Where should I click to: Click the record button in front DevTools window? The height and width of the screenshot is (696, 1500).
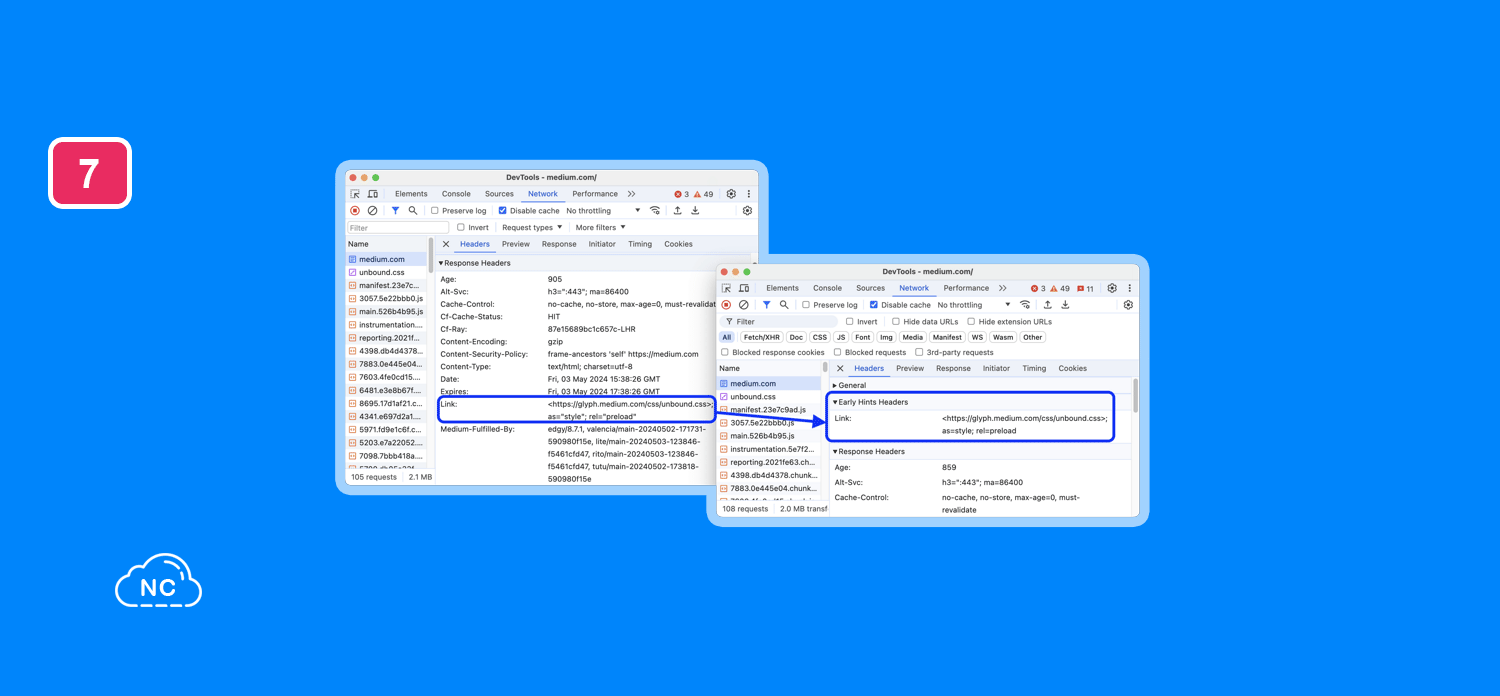[726, 305]
